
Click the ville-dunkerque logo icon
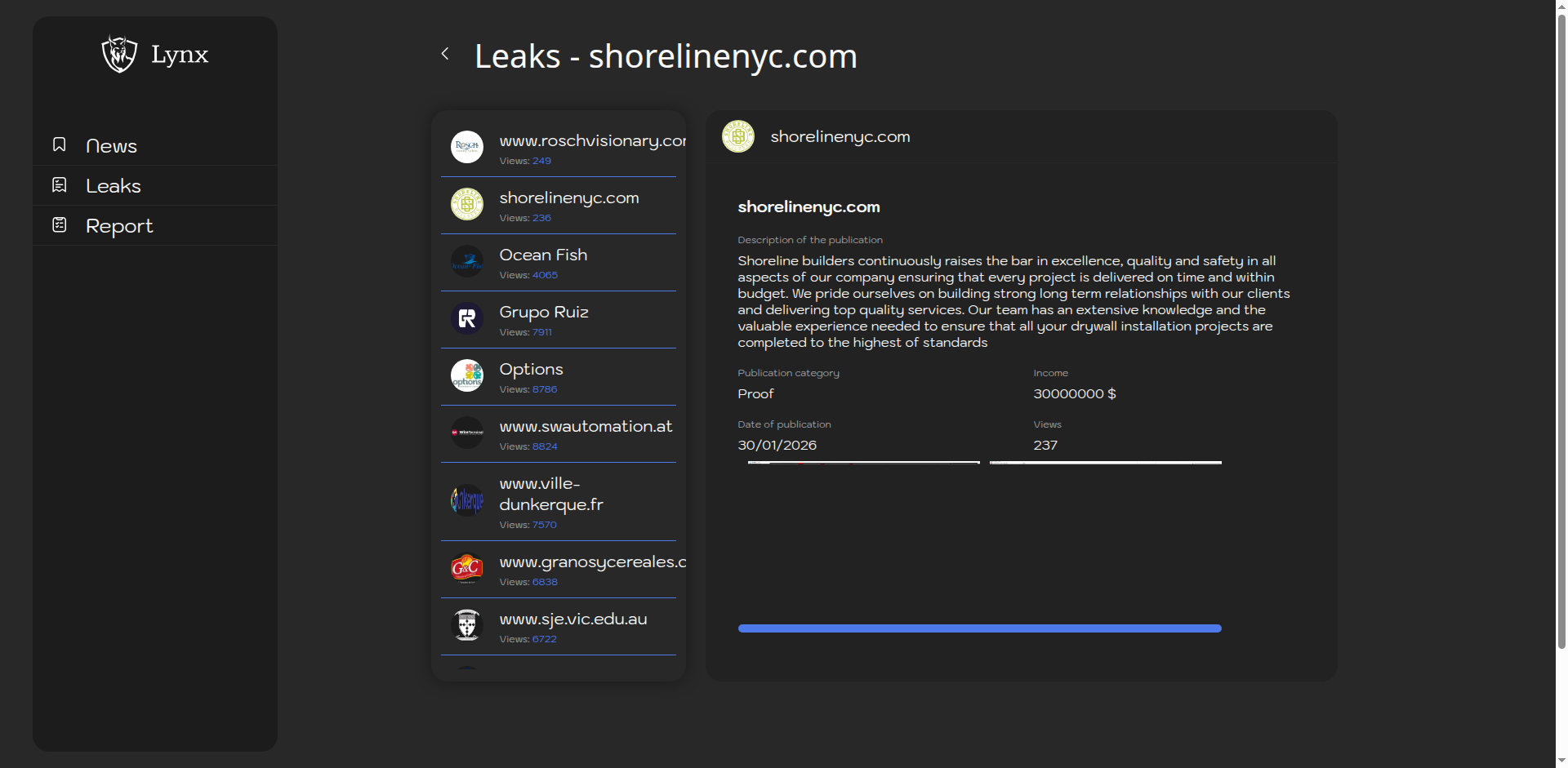coord(467,500)
